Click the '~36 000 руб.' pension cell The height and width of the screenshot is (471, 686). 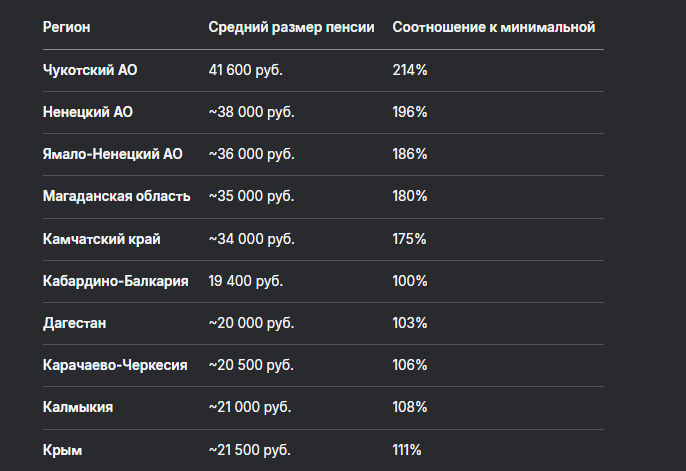[251, 155]
